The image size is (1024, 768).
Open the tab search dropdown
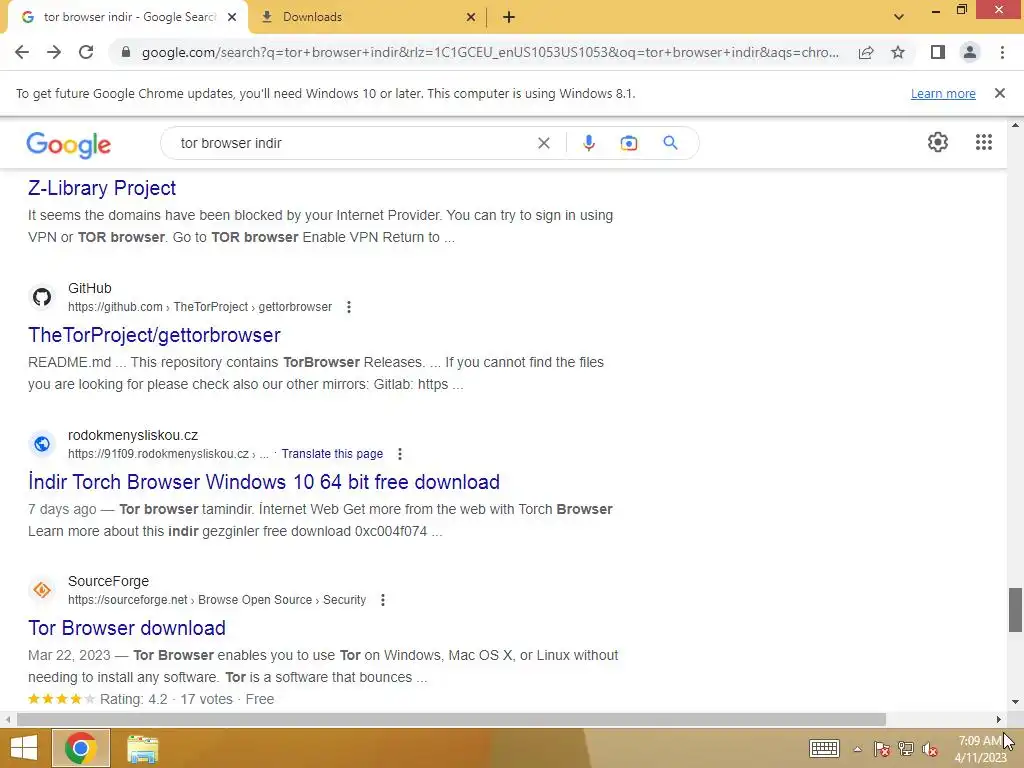tap(899, 17)
